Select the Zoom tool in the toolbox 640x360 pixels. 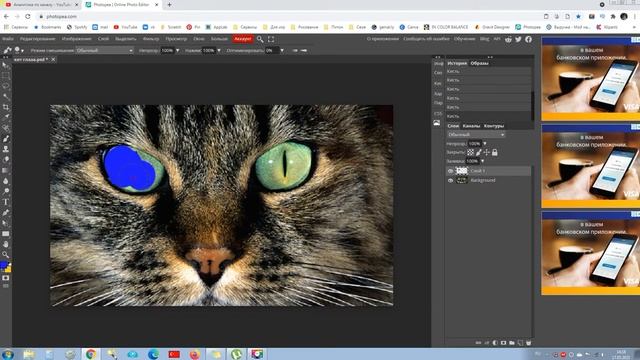5,255
